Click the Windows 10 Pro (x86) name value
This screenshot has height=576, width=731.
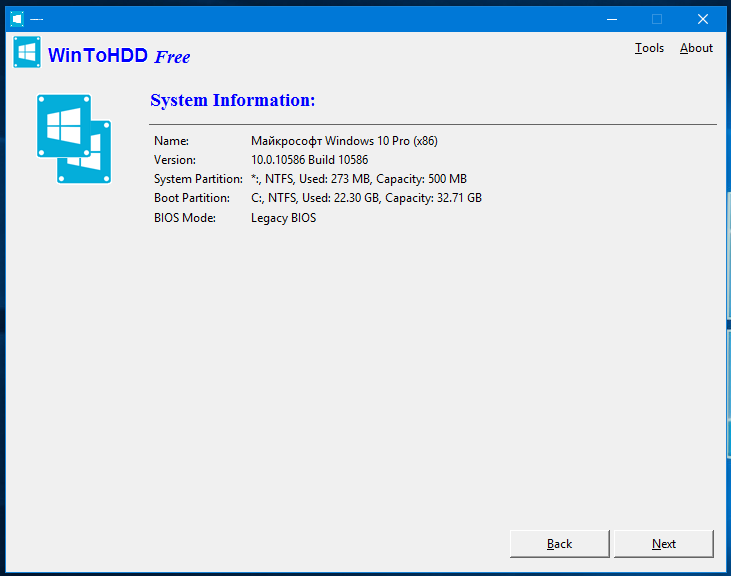point(344,141)
